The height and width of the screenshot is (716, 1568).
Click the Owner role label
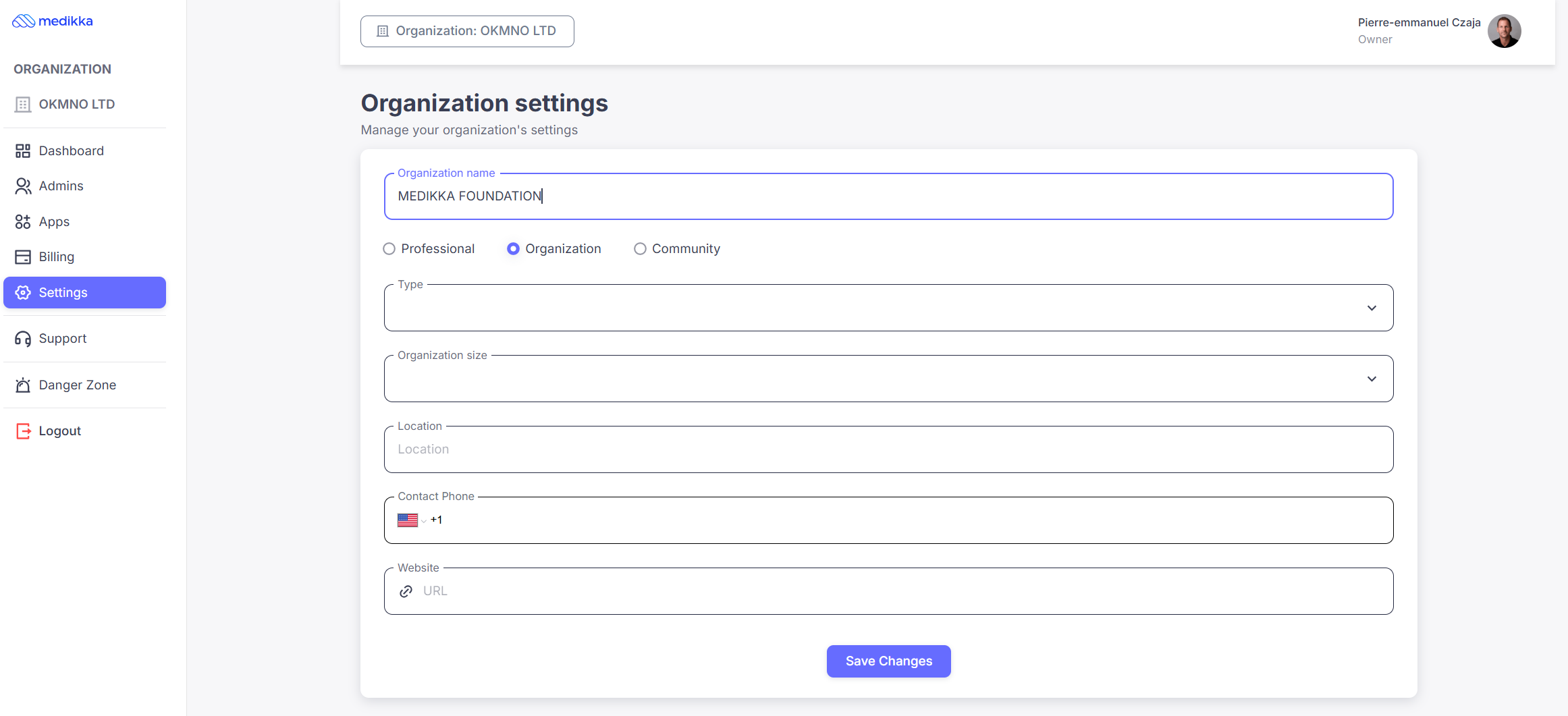point(1375,40)
